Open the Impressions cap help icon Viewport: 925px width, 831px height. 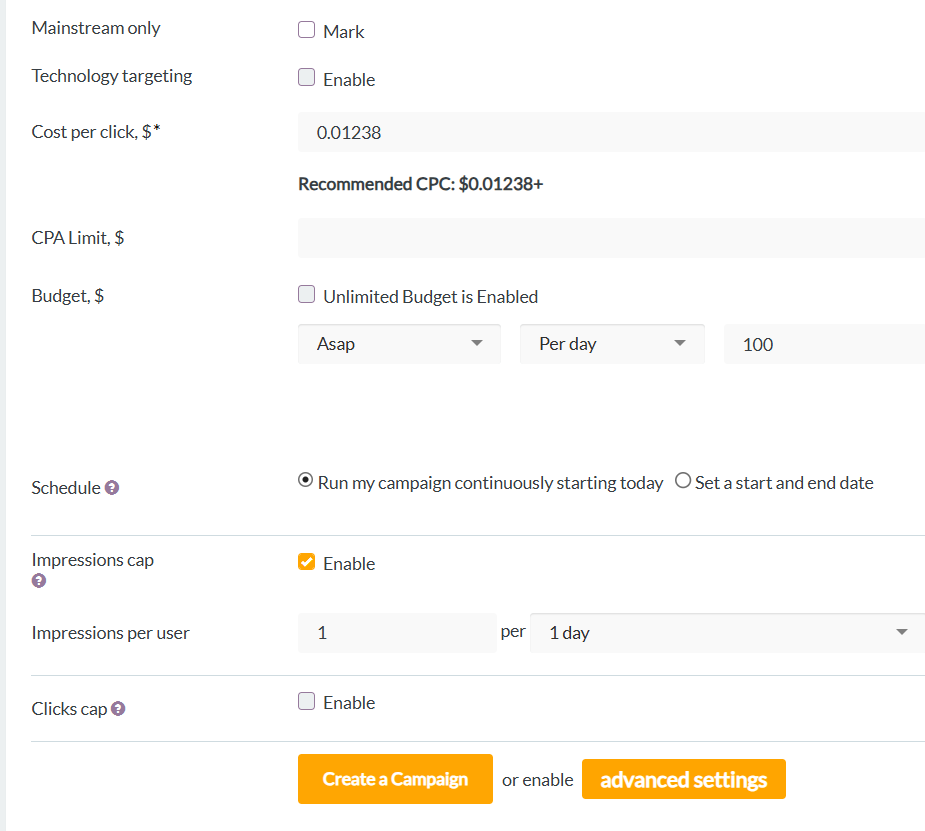pyautogui.click(x=39, y=580)
